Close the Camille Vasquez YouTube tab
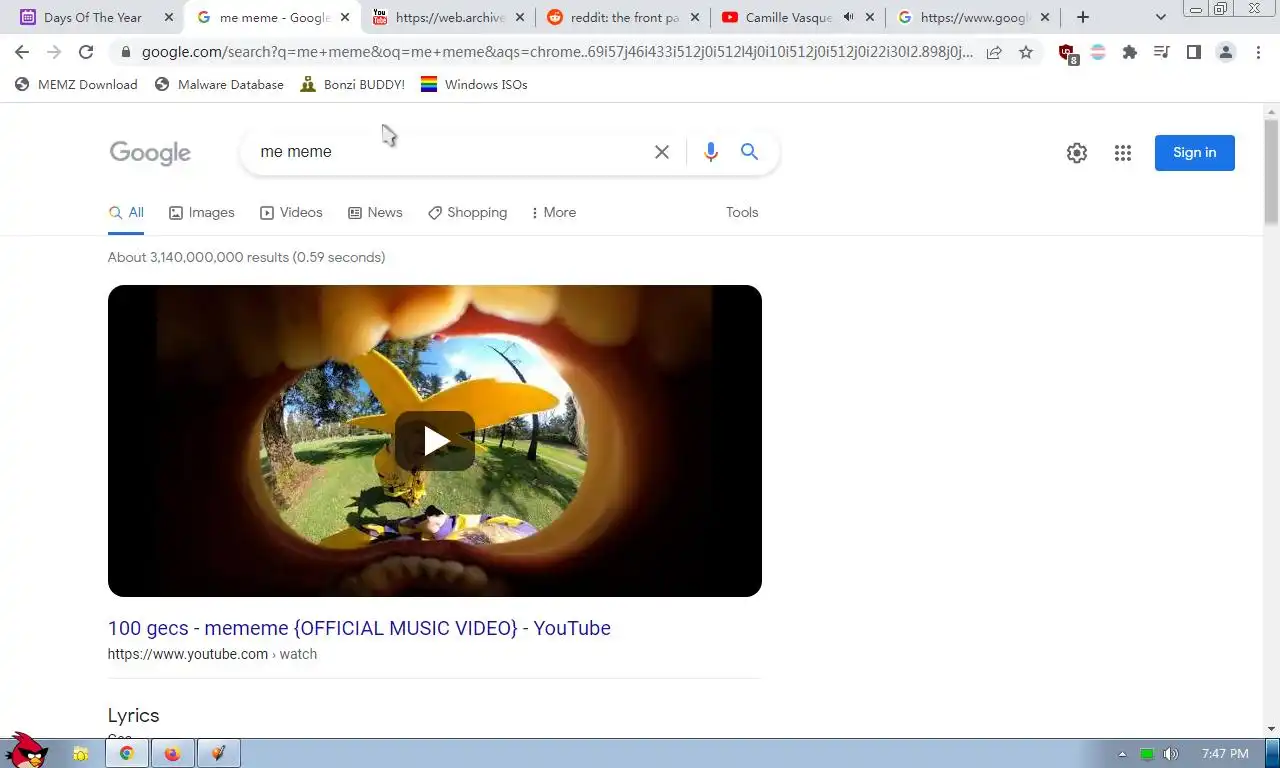1280x768 pixels. (870, 17)
